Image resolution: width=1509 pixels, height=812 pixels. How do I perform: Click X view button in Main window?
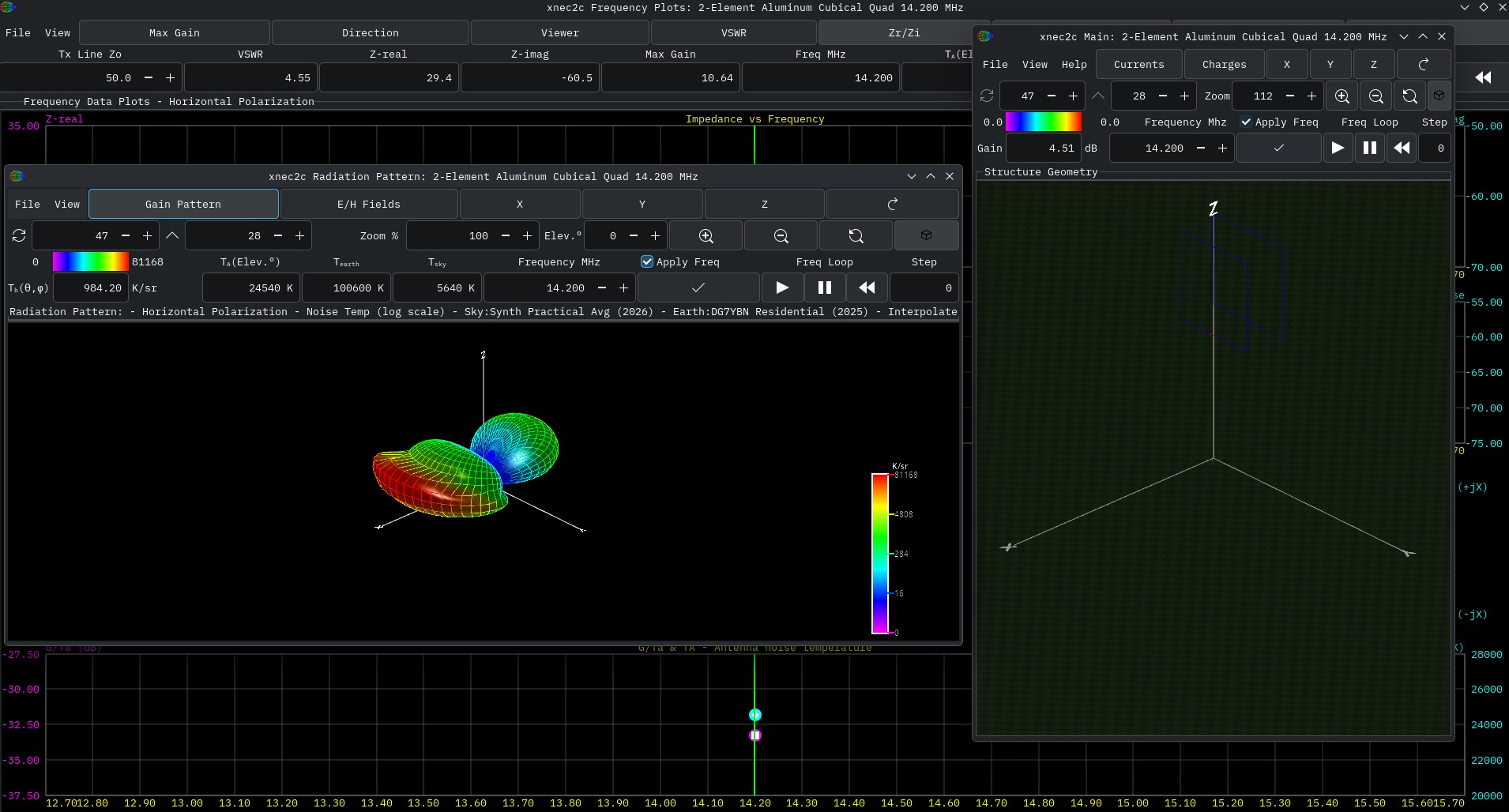coord(1287,64)
